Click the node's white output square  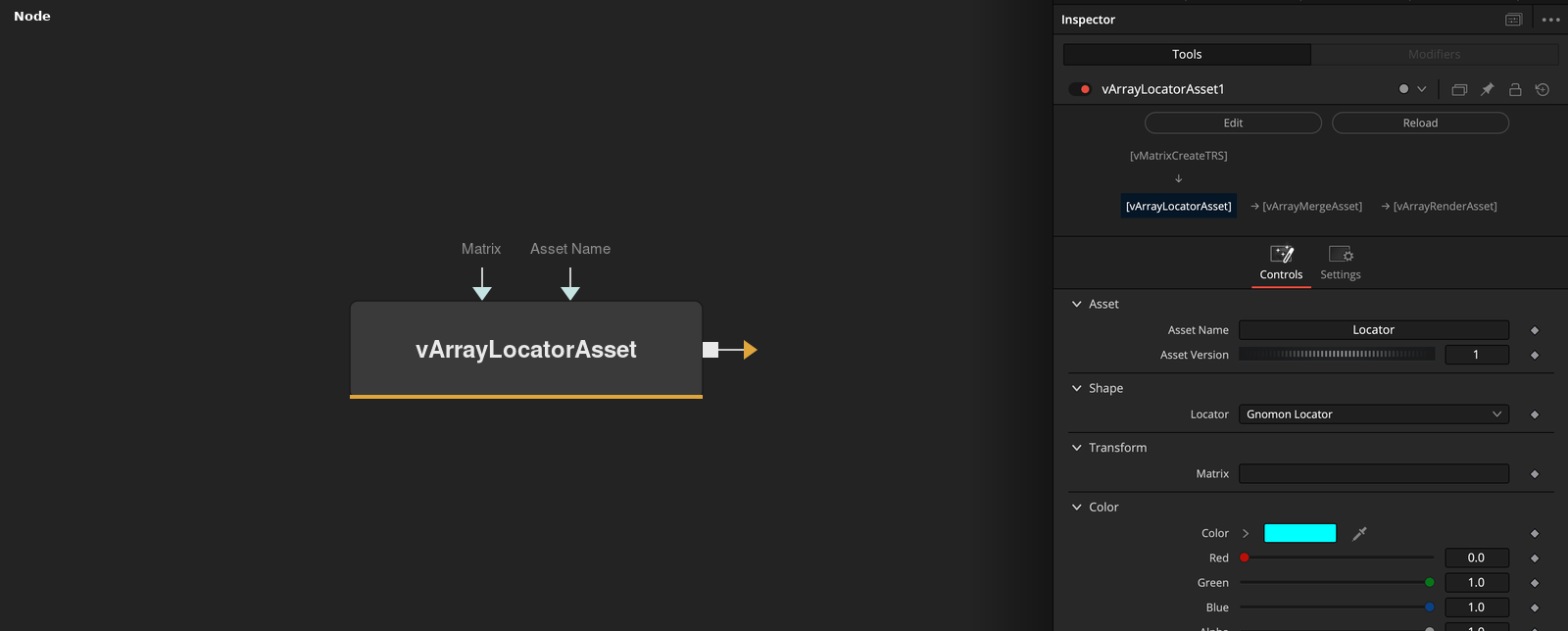point(710,350)
